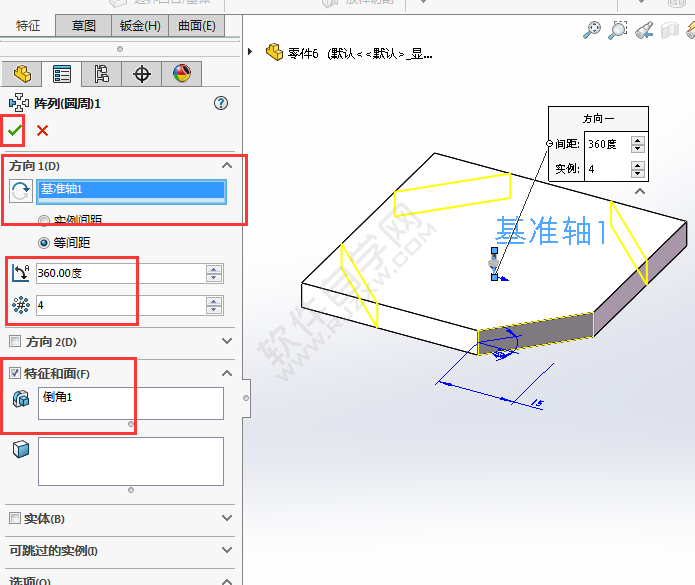Click the faces to pattern icon

coord(21,449)
